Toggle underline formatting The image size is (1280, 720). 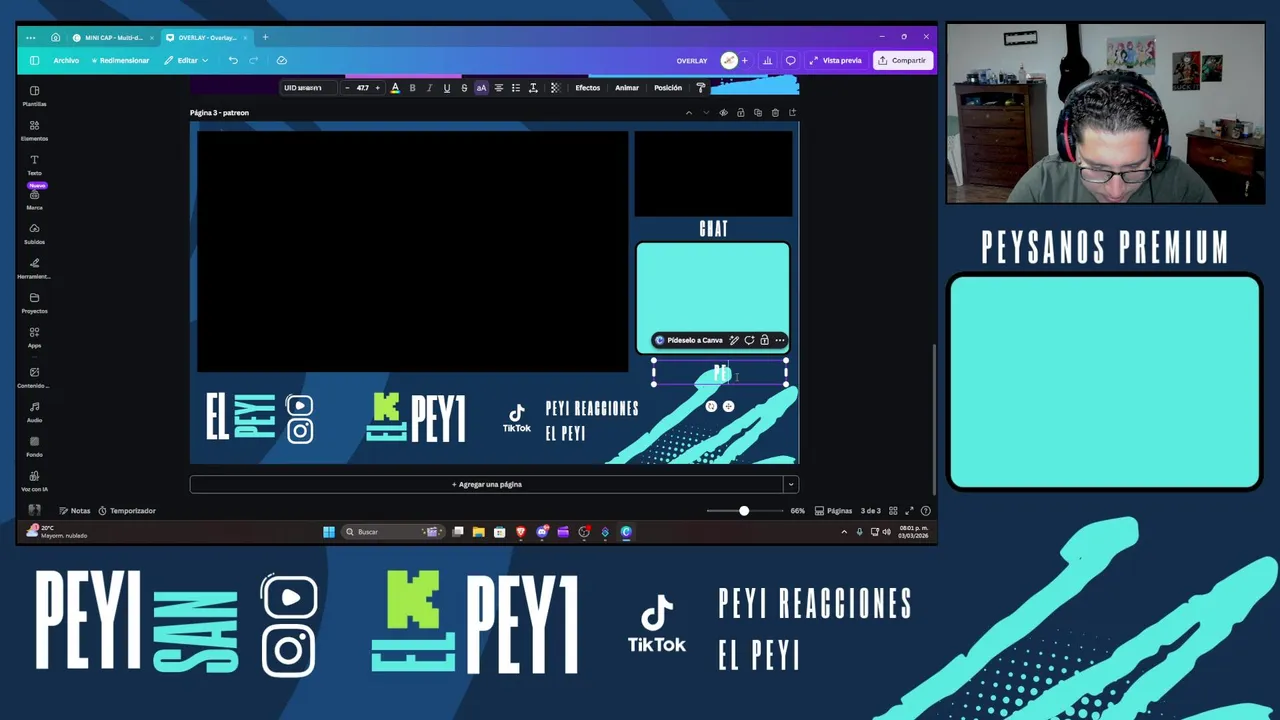(446, 88)
